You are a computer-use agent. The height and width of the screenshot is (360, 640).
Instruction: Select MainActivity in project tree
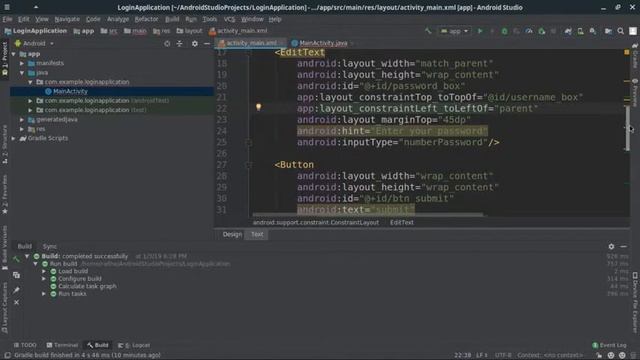pyautogui.click(x=70, y=91)
